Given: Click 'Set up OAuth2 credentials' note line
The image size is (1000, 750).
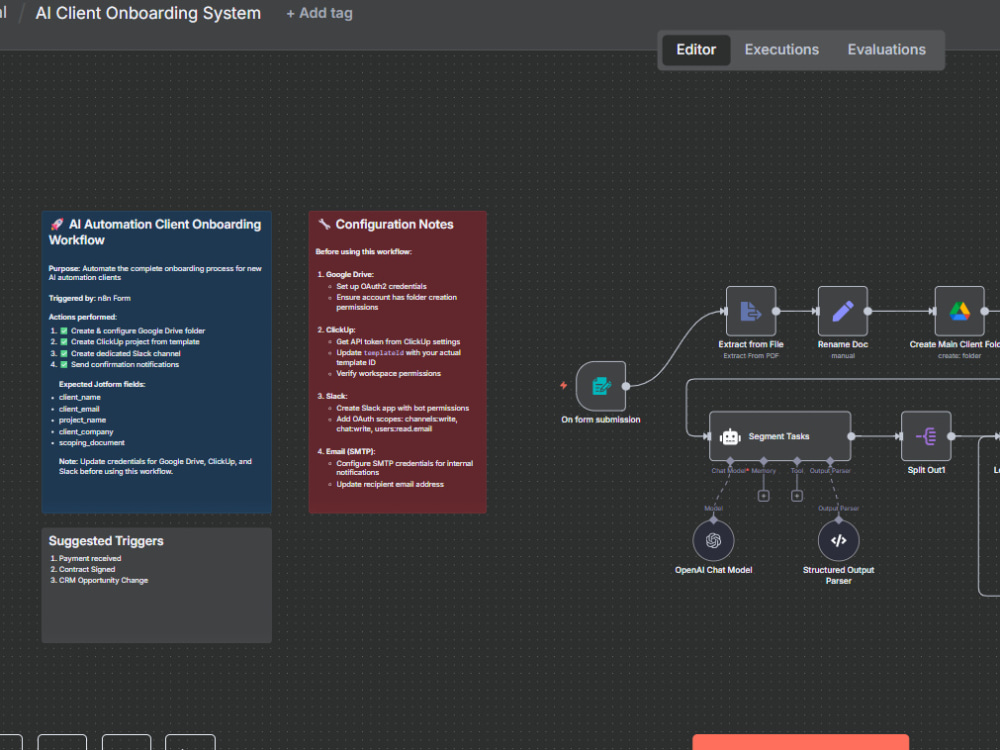Looking at the screenshot, I should click(381, 286).
